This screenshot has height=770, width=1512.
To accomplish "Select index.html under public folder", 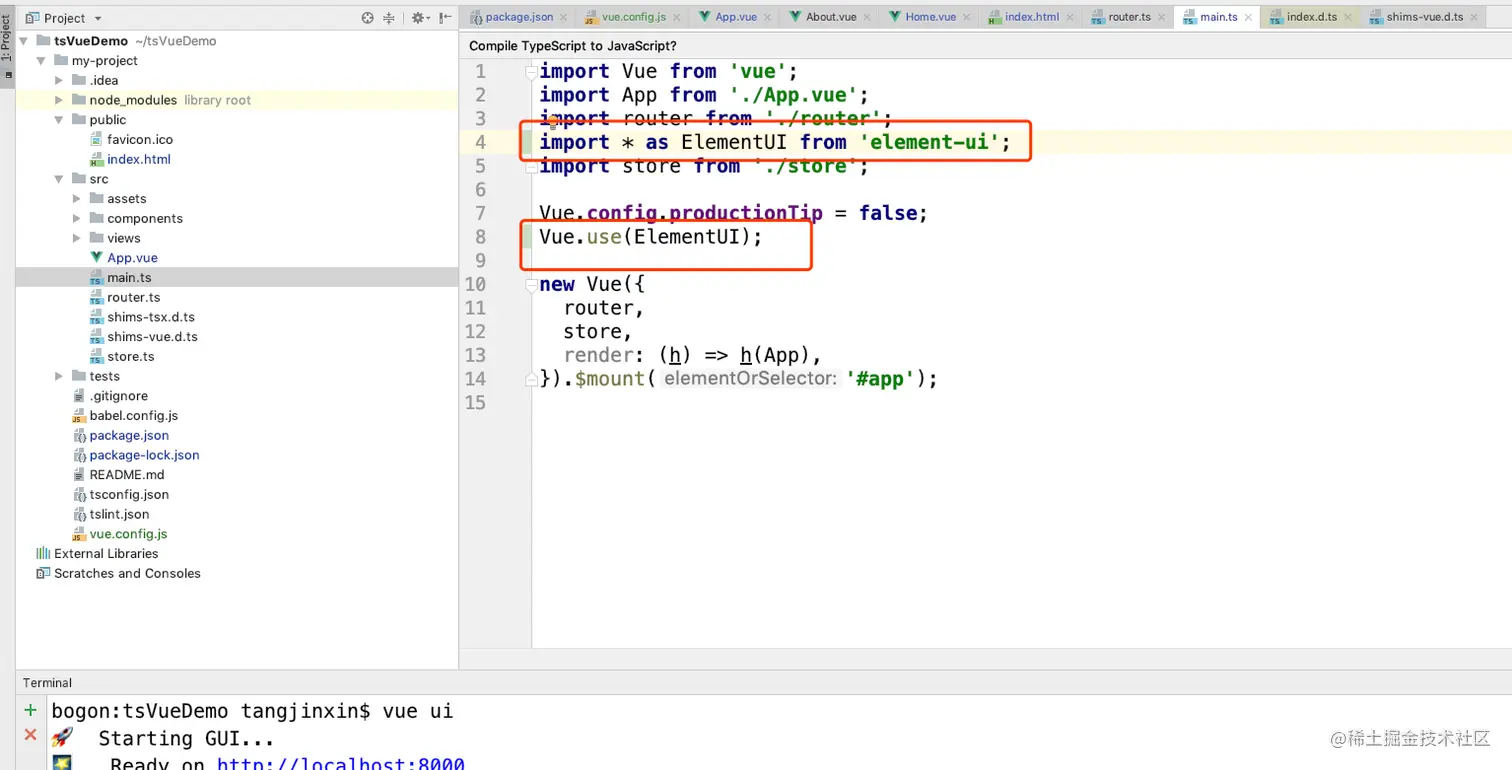I will tap(139, 159).
